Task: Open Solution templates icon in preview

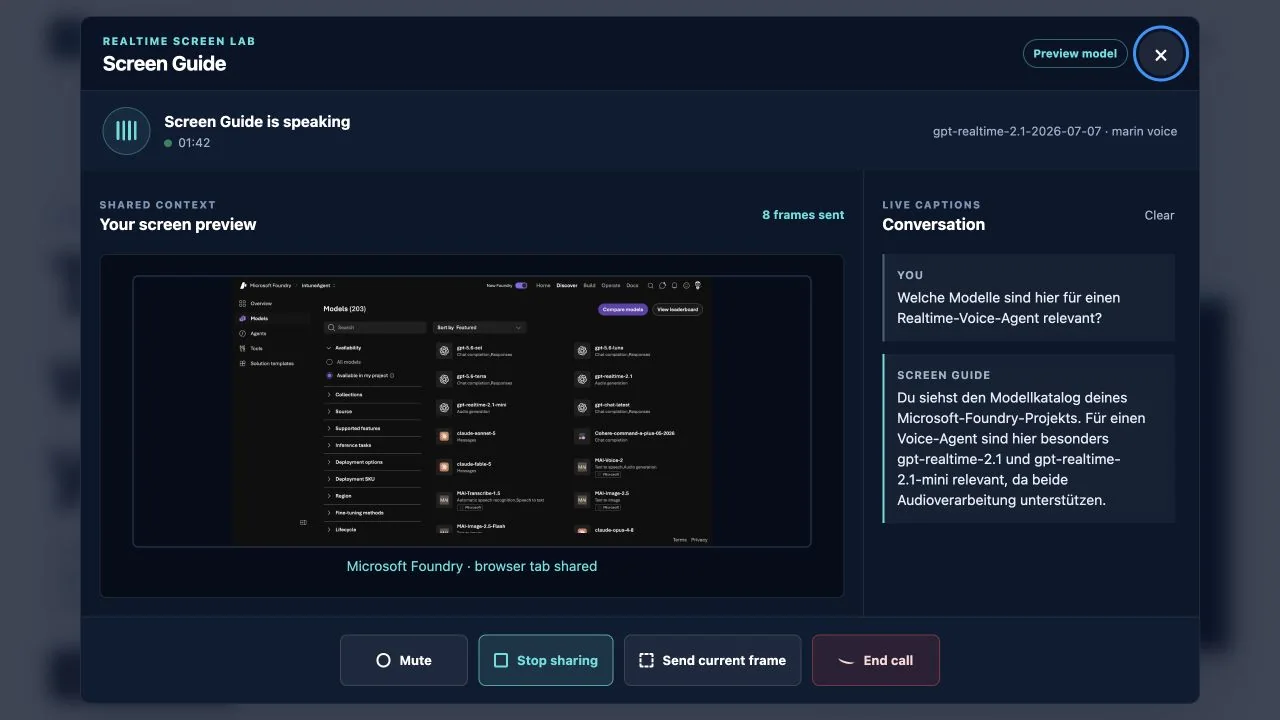Action: [x=243, y=363]
